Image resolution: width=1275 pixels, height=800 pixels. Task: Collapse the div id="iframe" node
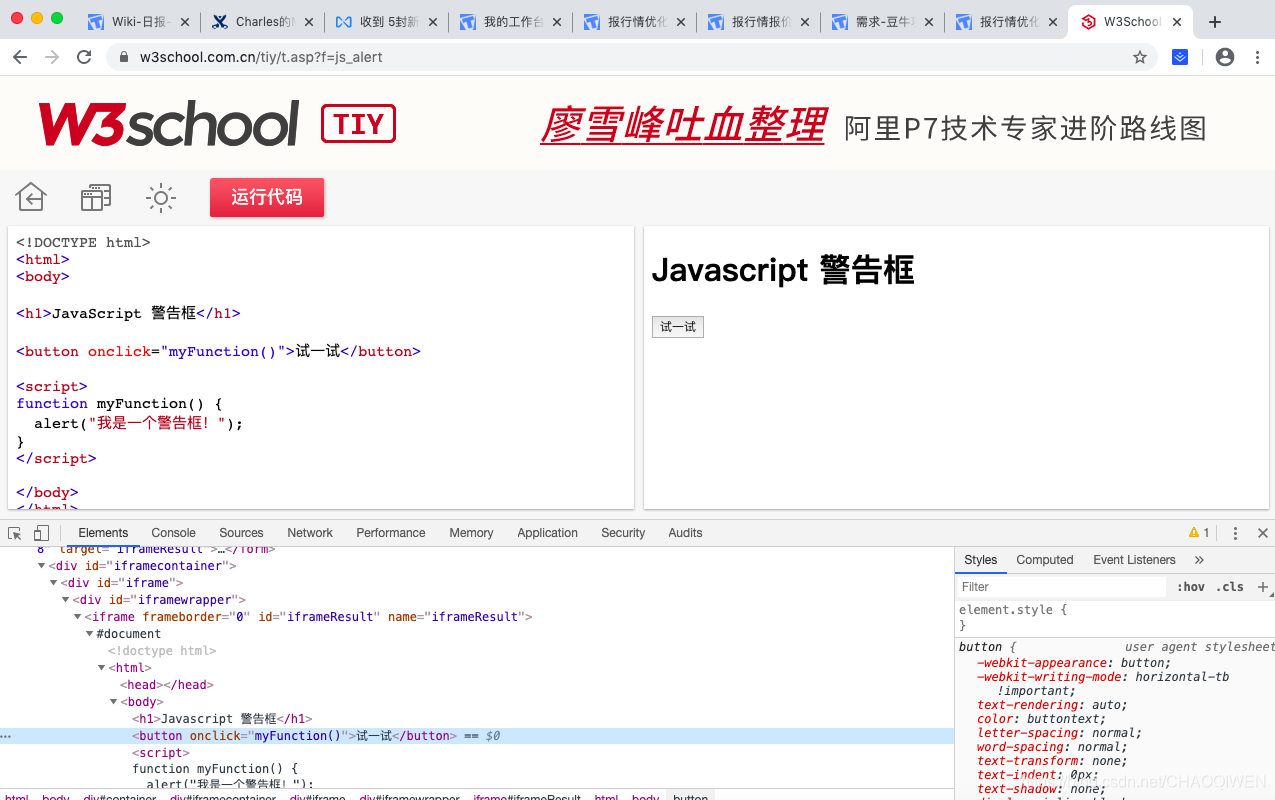[55, 583]
